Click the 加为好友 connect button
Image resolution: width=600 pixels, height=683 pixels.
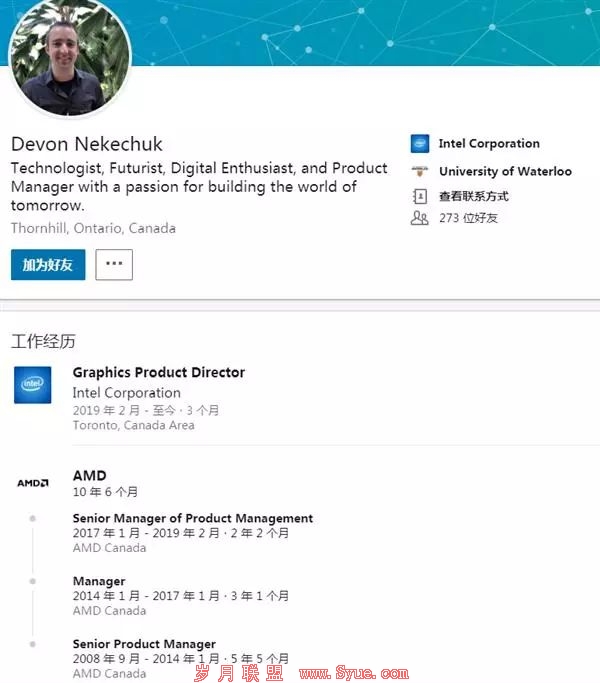pyautogui.click(x=48, y=264)
